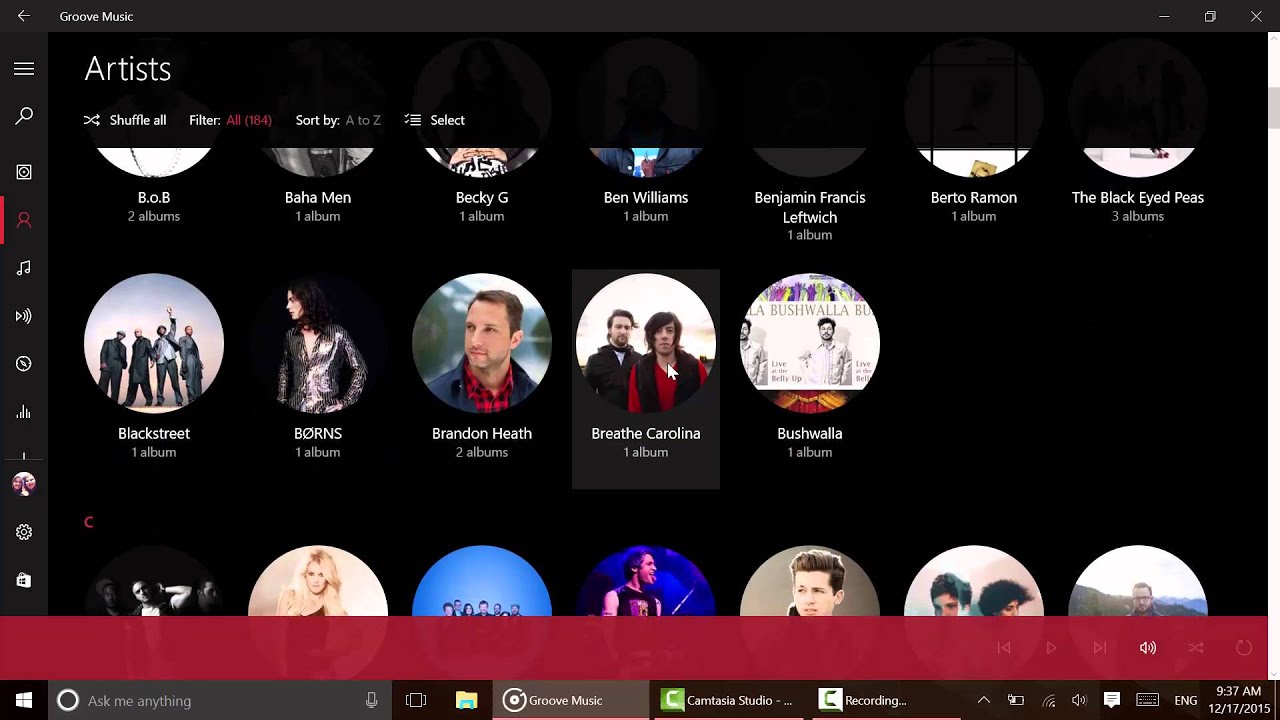The width and height of the screenshot is (1280, 720).
Task: Go to Albums view in sidebar
Action: point(24,172)
